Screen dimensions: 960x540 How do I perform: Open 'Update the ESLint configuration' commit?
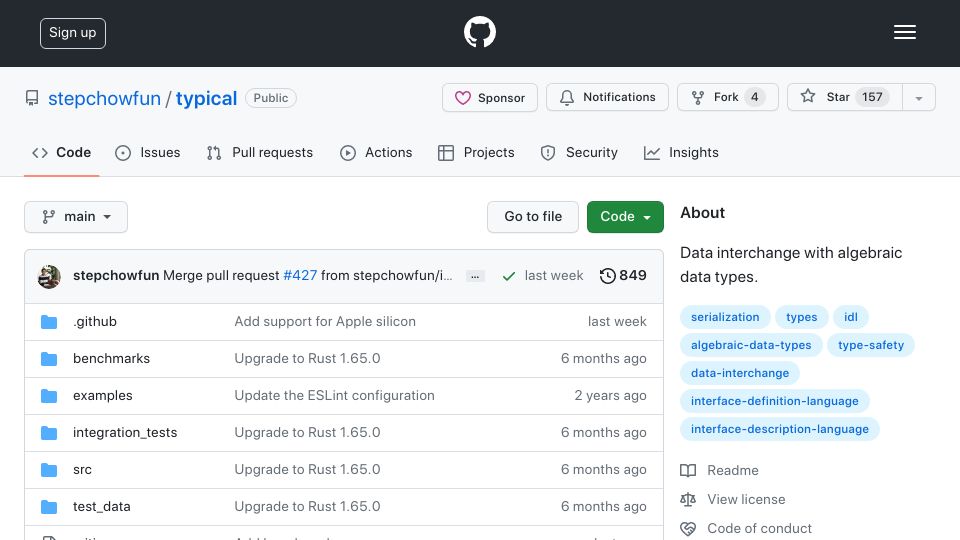click(x=334, y=396)
